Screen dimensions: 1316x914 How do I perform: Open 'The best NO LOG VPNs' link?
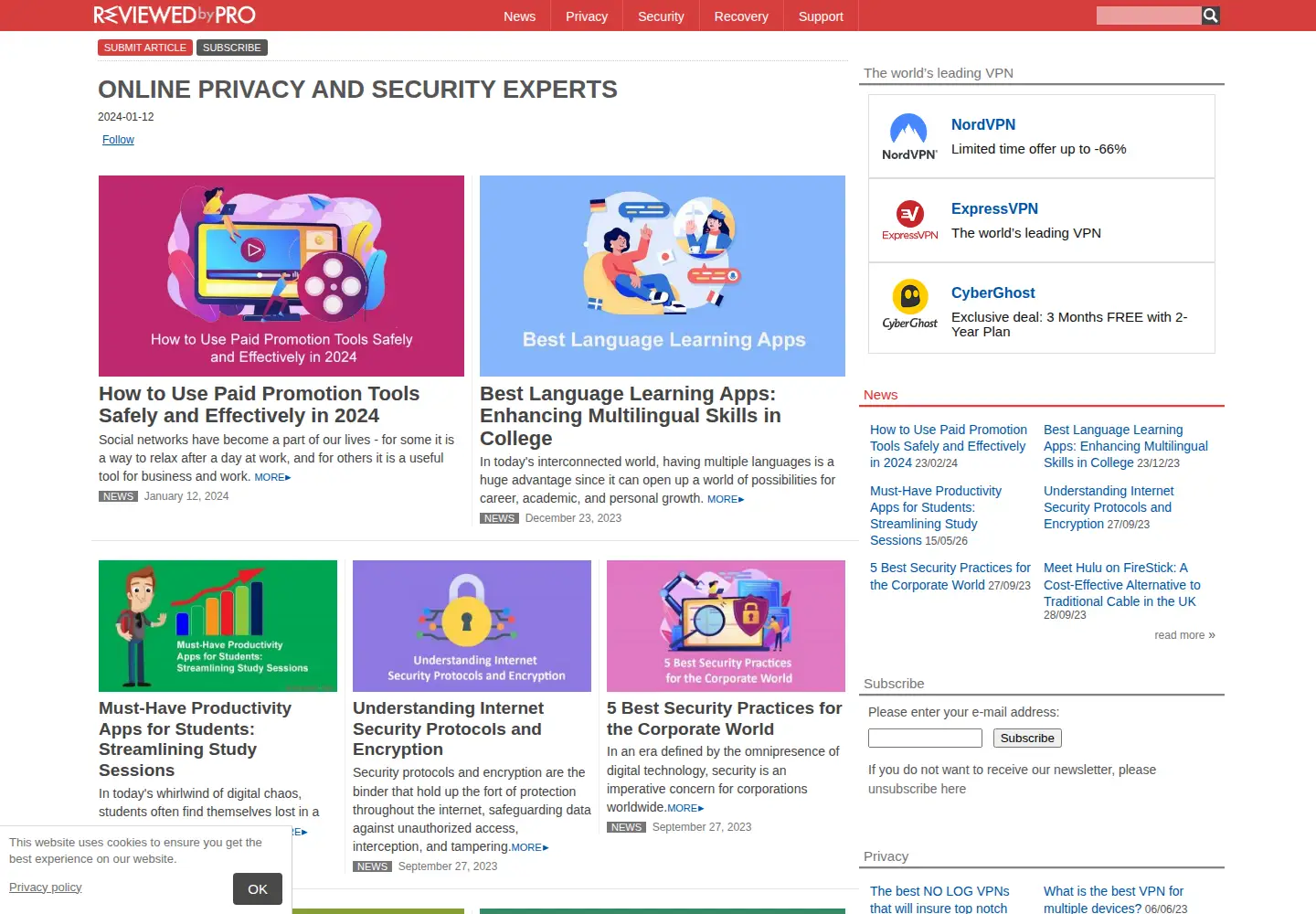pos(939,899)
